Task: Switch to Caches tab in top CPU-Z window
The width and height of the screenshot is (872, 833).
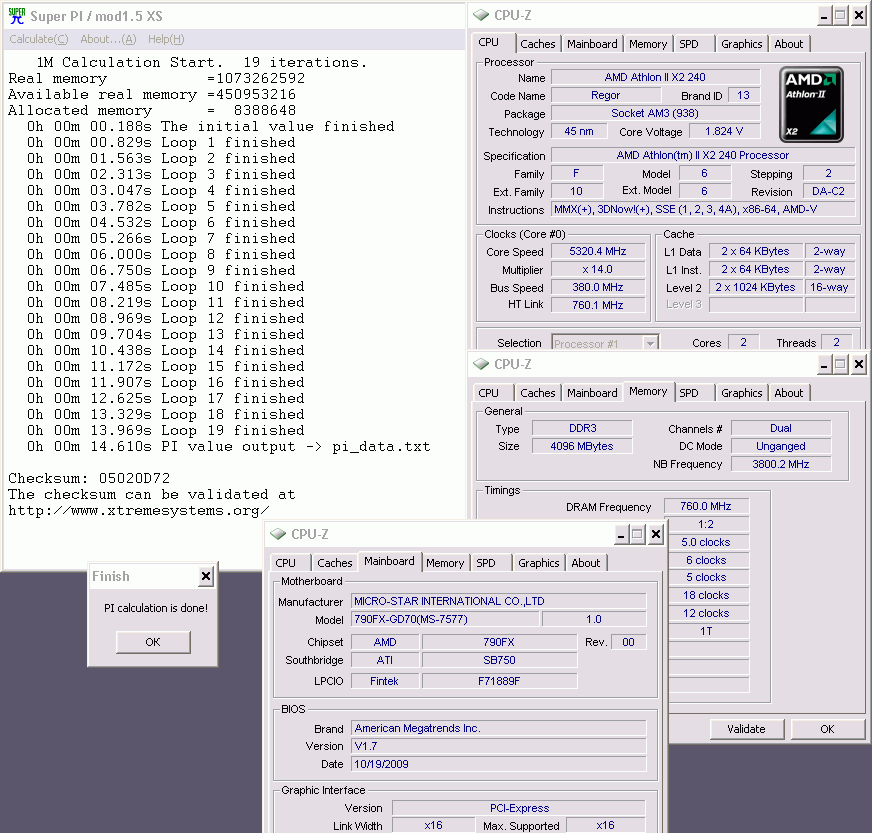Action: 537,44
